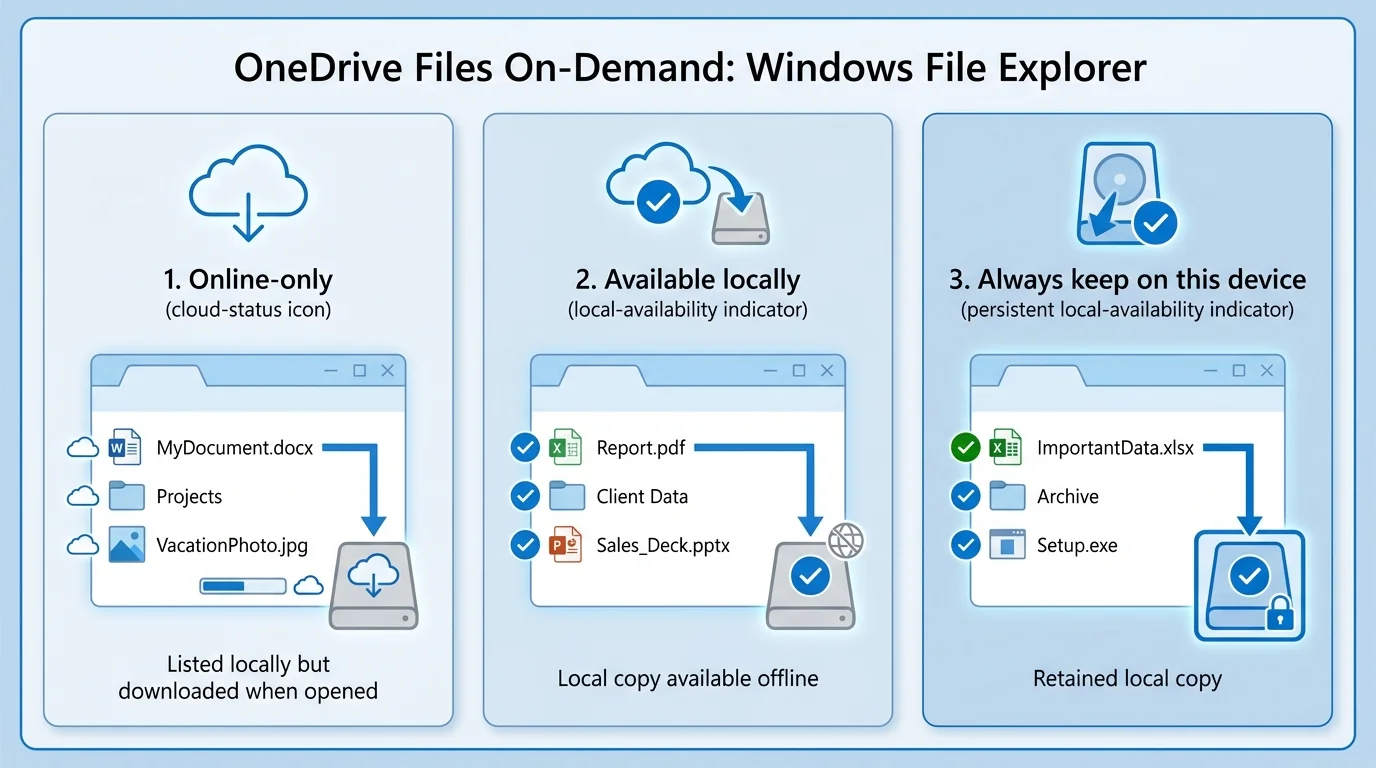The image size is (1376, 768).
Task: Click the Explorer tab in the Available locally window
Action: click(x=602, y=374)
